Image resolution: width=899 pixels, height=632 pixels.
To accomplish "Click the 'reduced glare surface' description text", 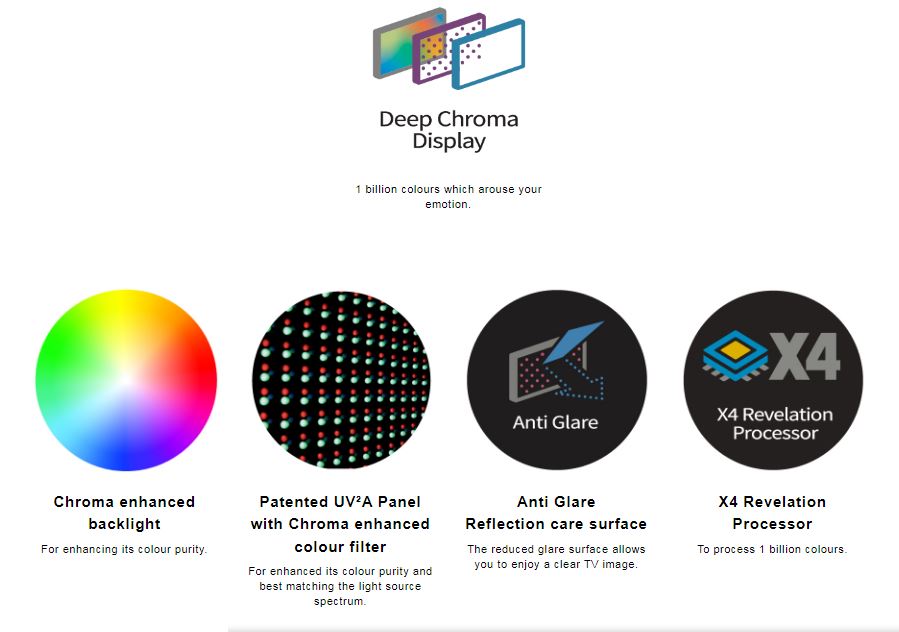I will point(556,556).
